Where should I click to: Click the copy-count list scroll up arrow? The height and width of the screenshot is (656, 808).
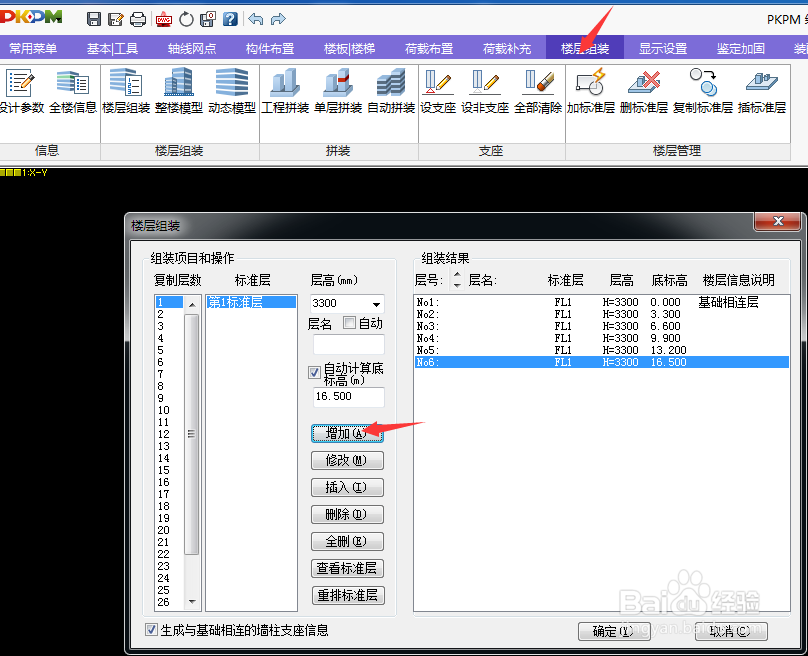click(192, 305)
